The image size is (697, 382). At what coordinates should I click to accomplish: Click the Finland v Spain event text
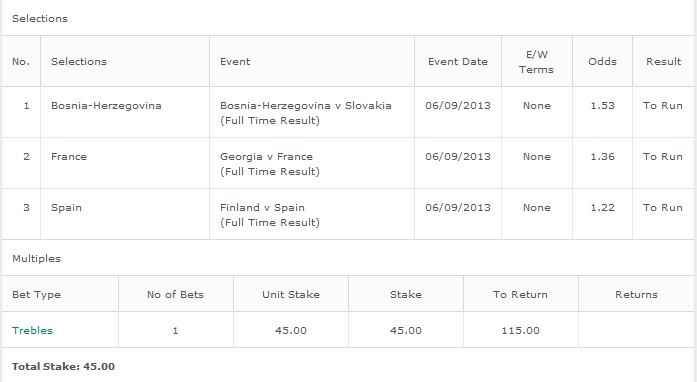tap(262, 208)
